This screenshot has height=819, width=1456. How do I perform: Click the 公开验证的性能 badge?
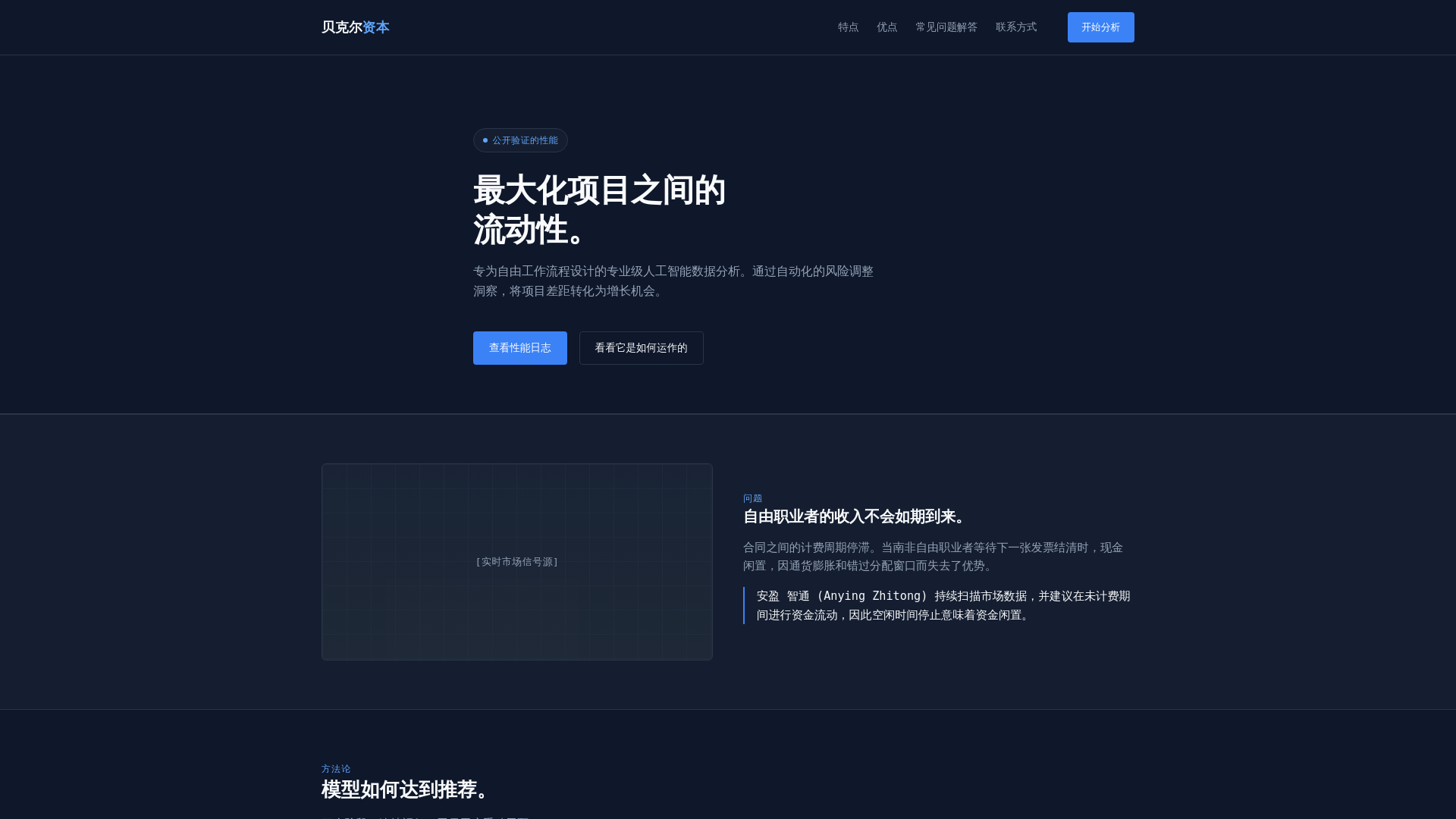[x=520, y=140]
